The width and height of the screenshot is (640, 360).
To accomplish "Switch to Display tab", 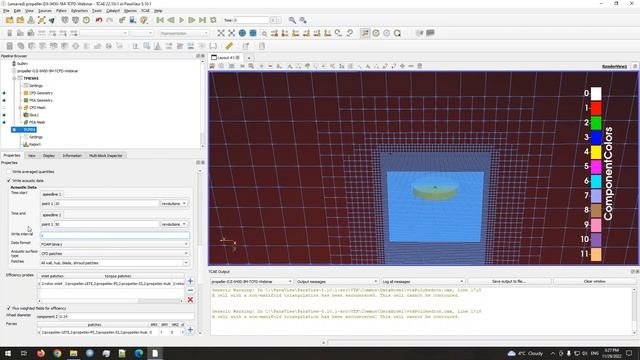I will [x=49, y=156].
